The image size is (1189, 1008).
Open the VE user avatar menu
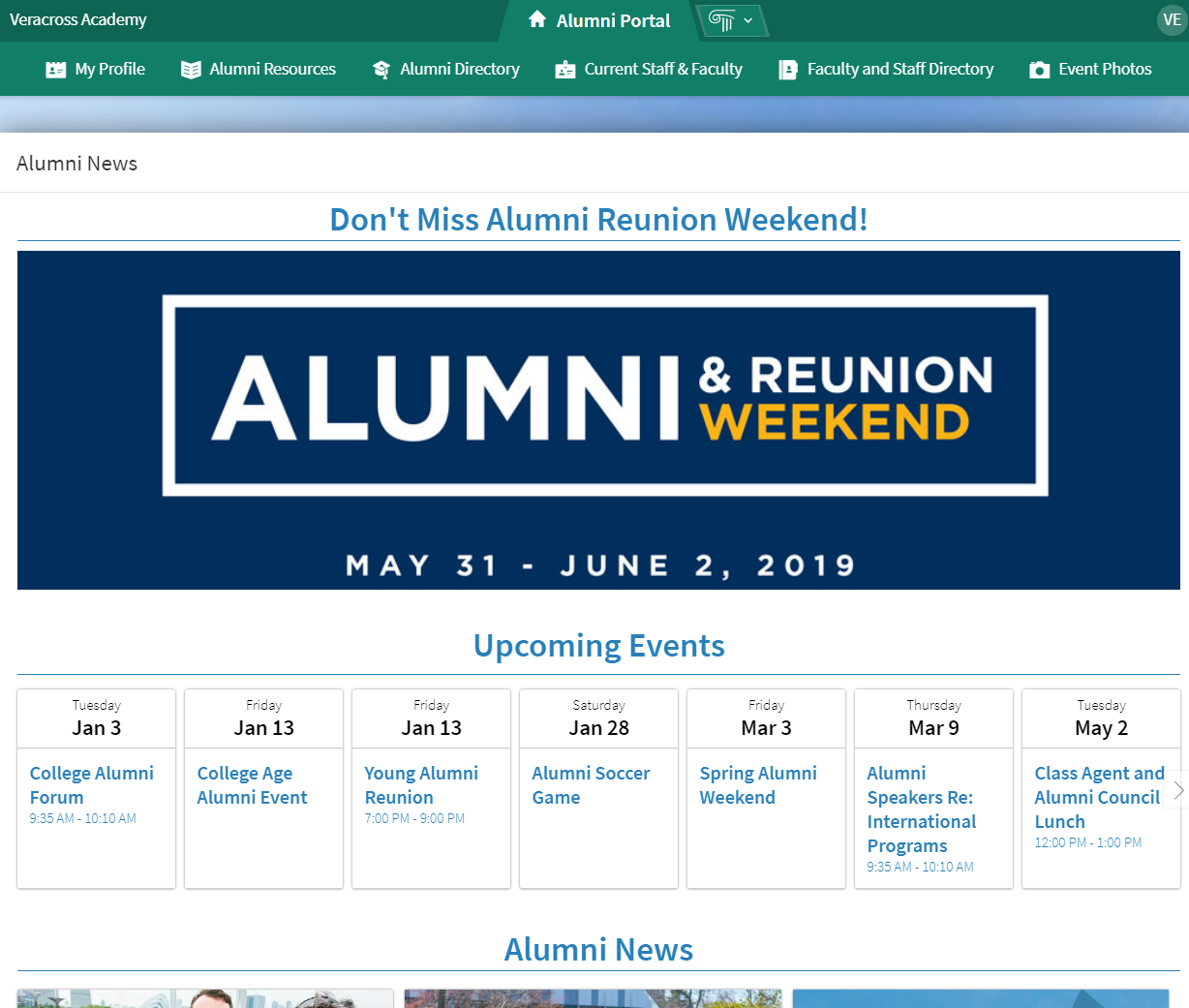tap(1171, 19)
